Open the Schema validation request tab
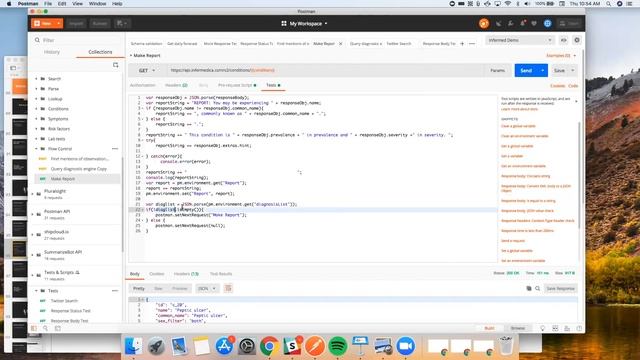This screenshot has width=640, height=360. [146, 44]
